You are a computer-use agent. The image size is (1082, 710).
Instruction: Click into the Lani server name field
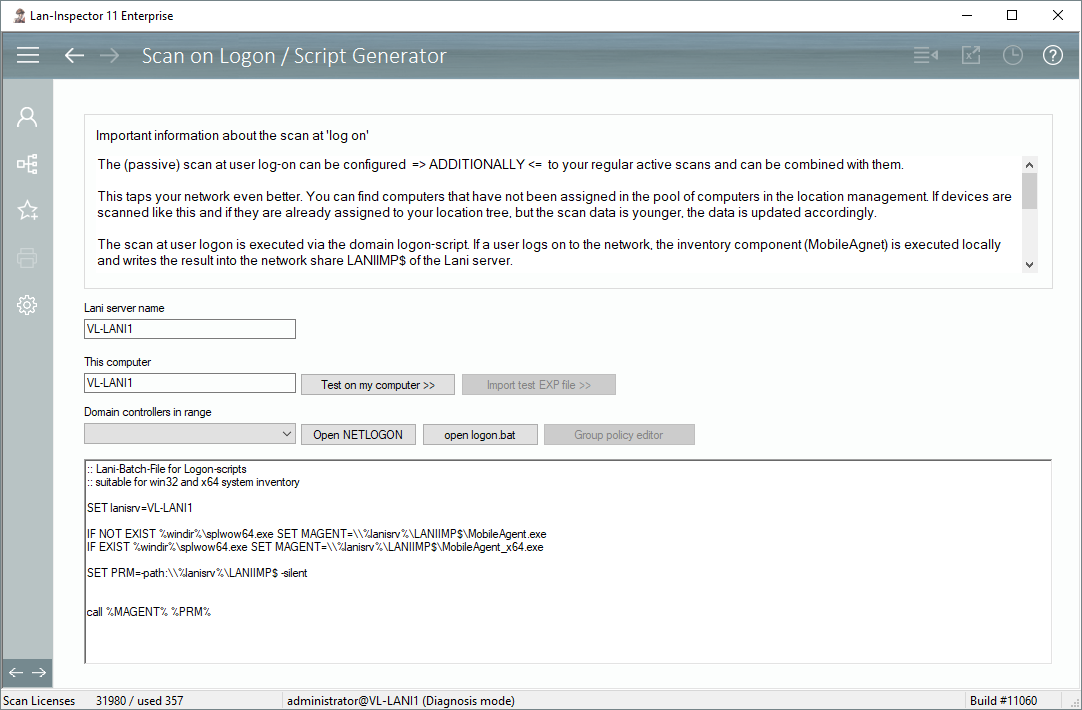(190, 329)
